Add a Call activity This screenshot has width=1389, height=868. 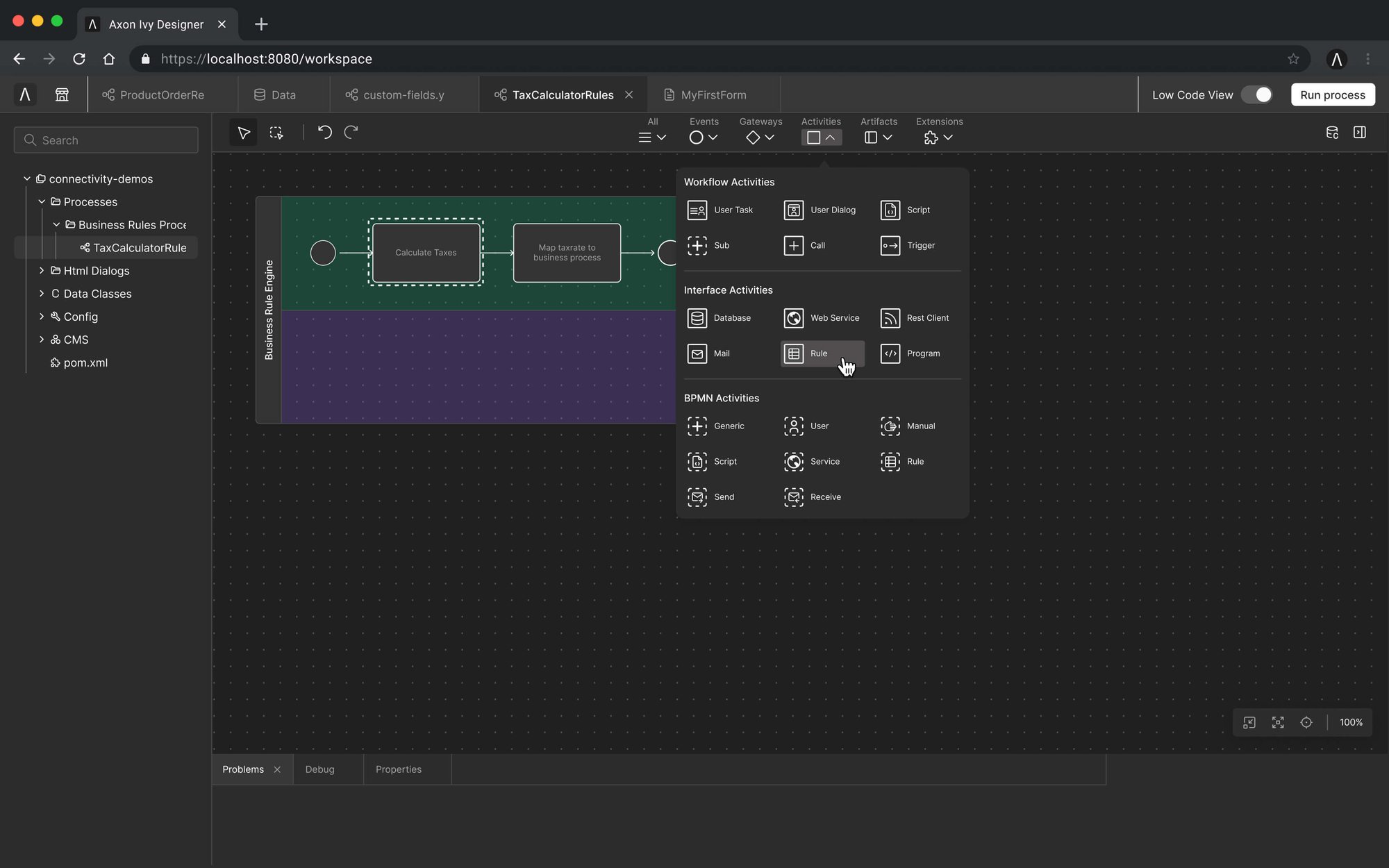click(x=805, y=245)
